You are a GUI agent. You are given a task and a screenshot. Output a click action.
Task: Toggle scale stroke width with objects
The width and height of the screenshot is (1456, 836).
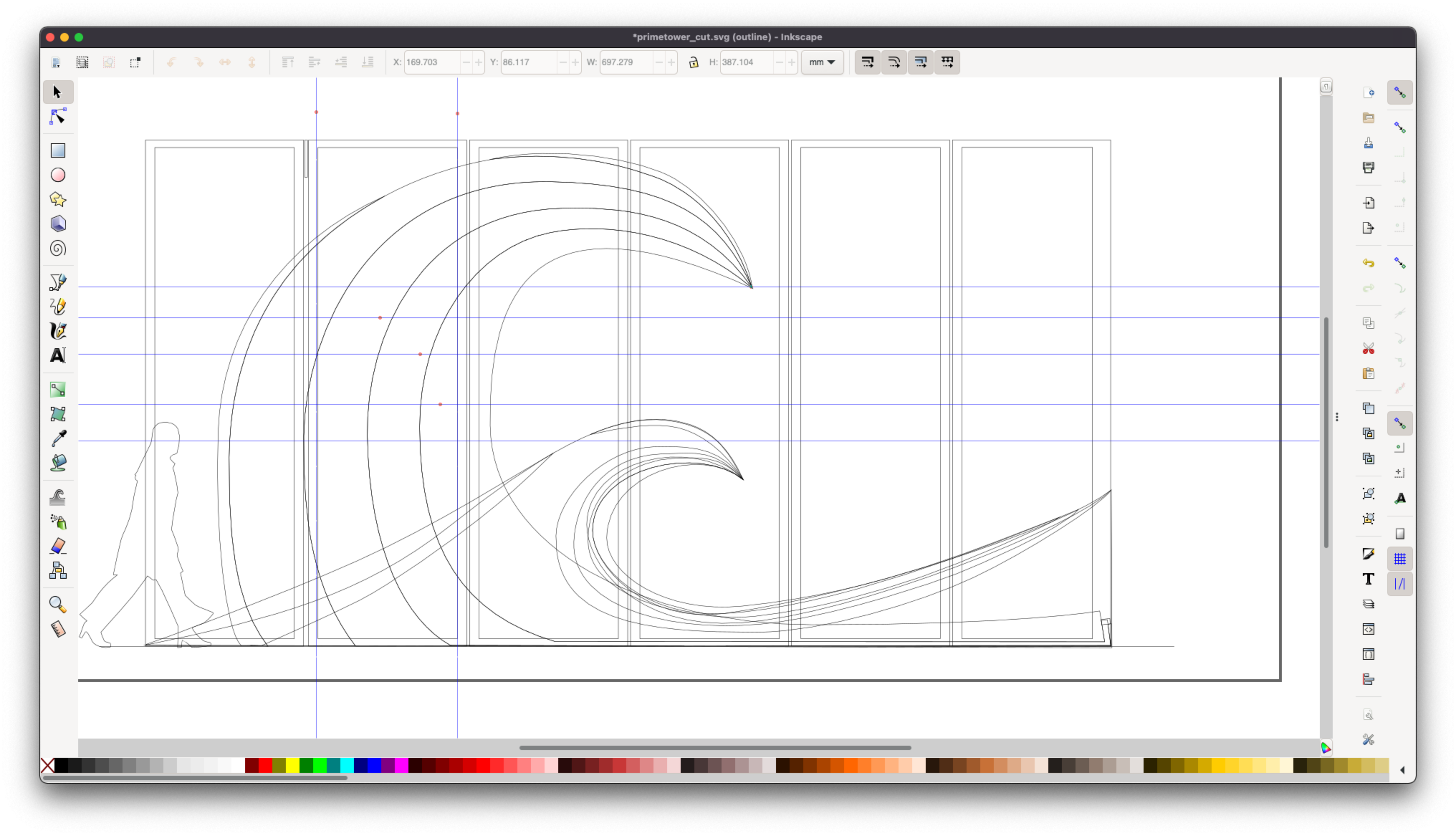click(x=867, y=62)
